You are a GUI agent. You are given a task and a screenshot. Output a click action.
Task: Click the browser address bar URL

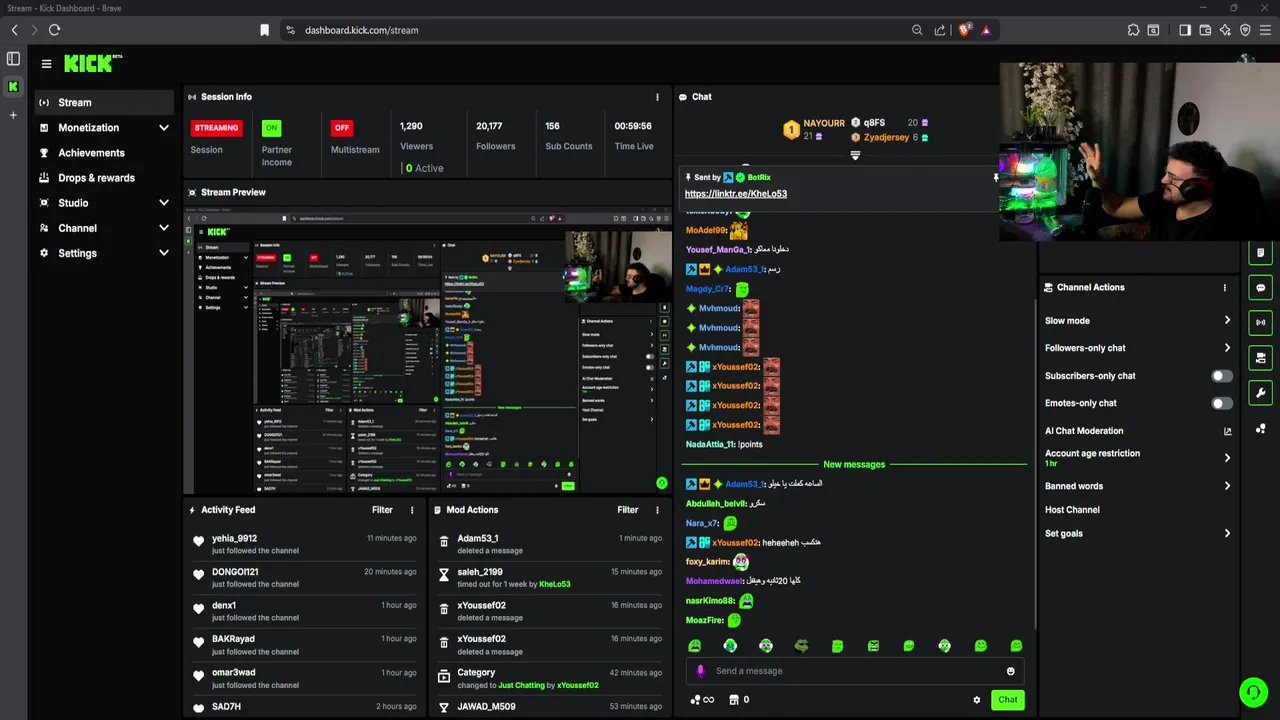tap(362, 30)
